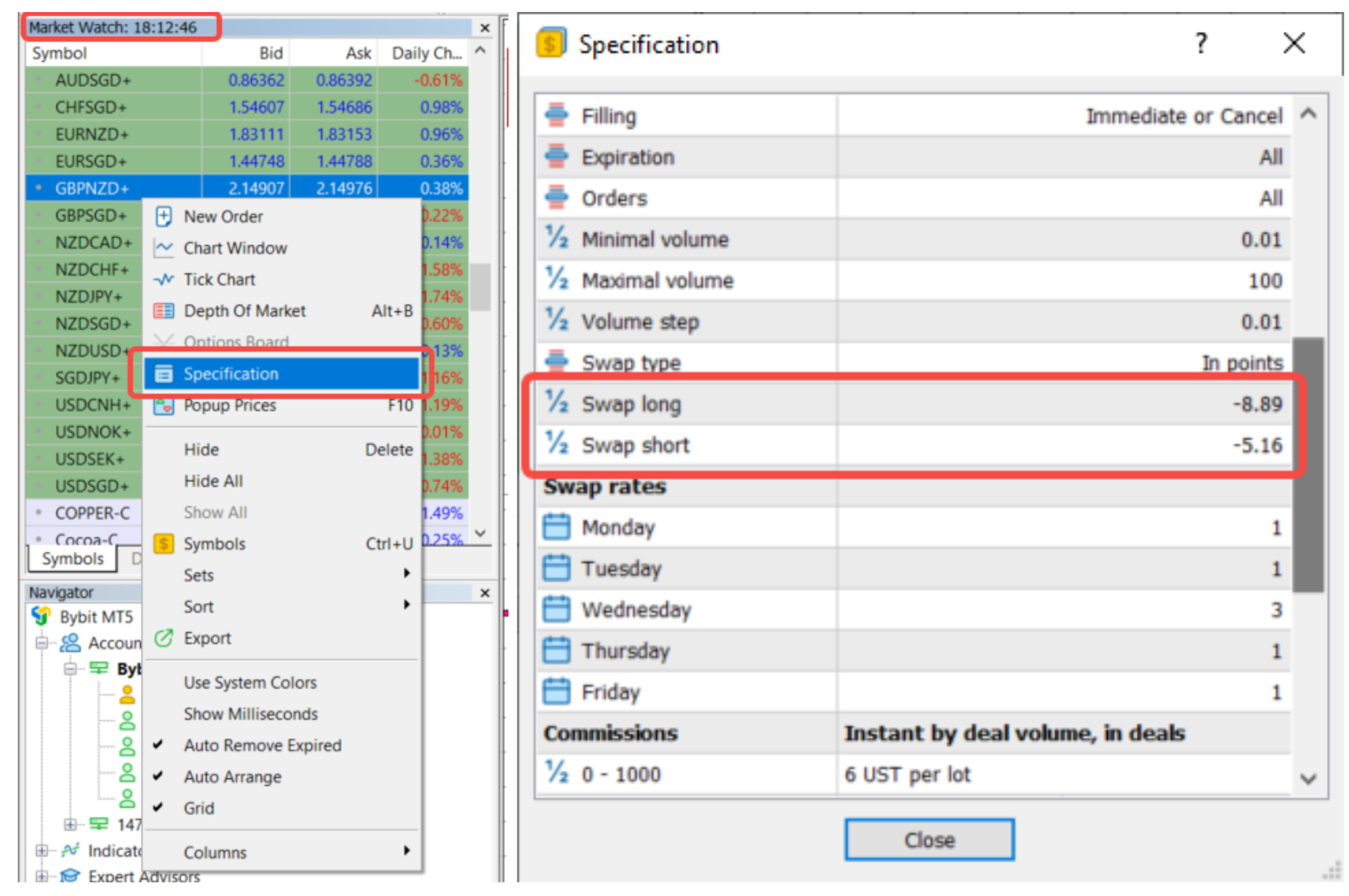The width and height of the screenshot is (1349, 896).
Task: Click the Chart Window icon
Action: [x=163, y=248]
